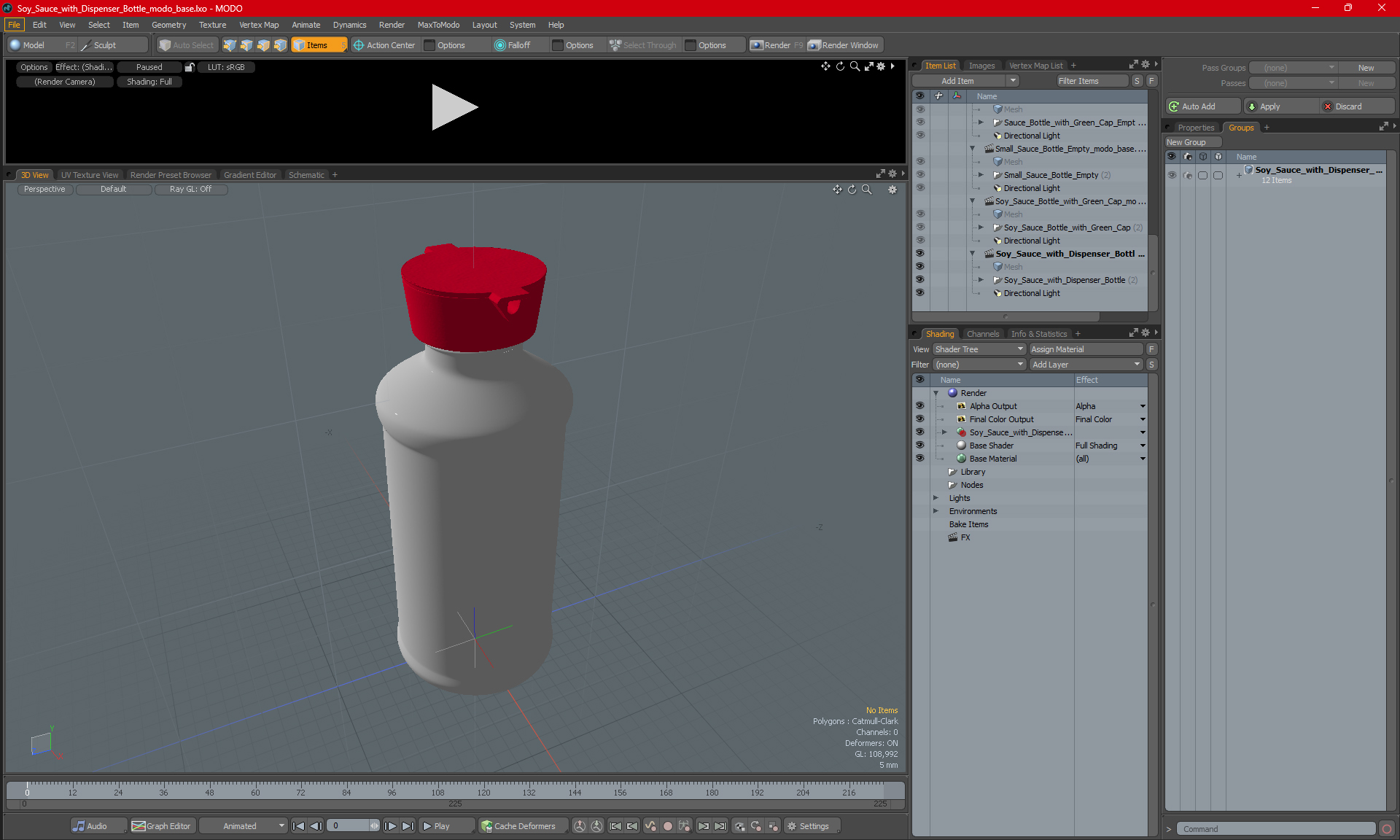Open 3D viewport gear settings

tap(892, 190)
